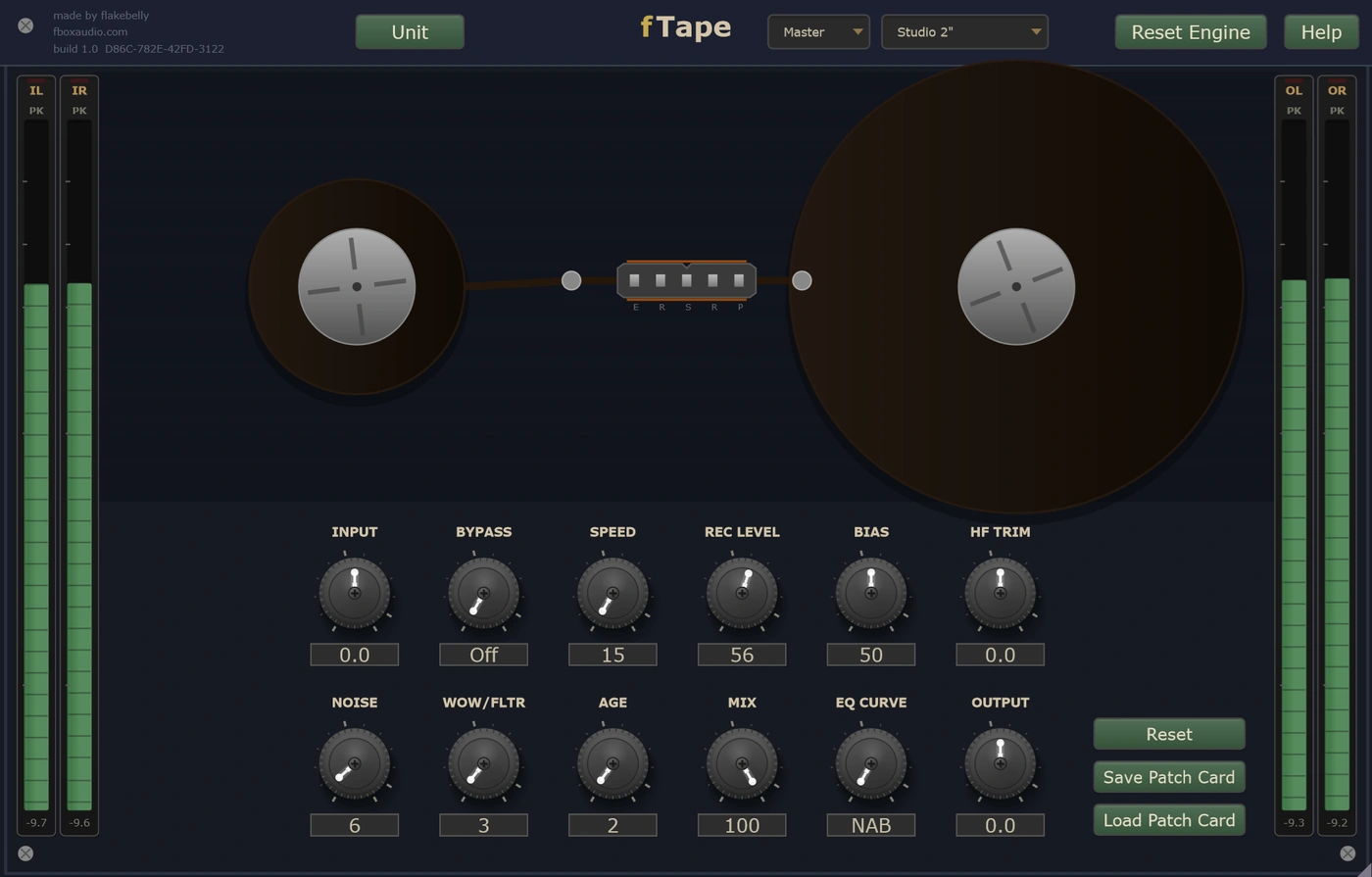
Task: Click the OUTPUT value field
Action: coord(1001,825)
